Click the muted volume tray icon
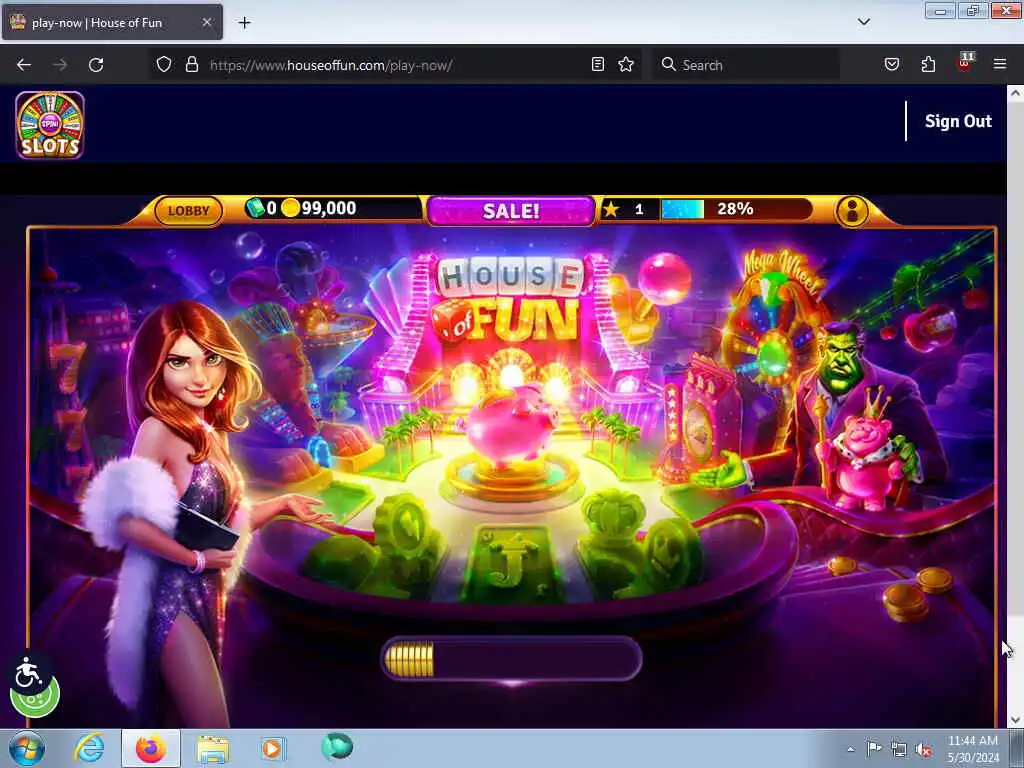Viewport: 1024px width, 768px height. point(923,750)
